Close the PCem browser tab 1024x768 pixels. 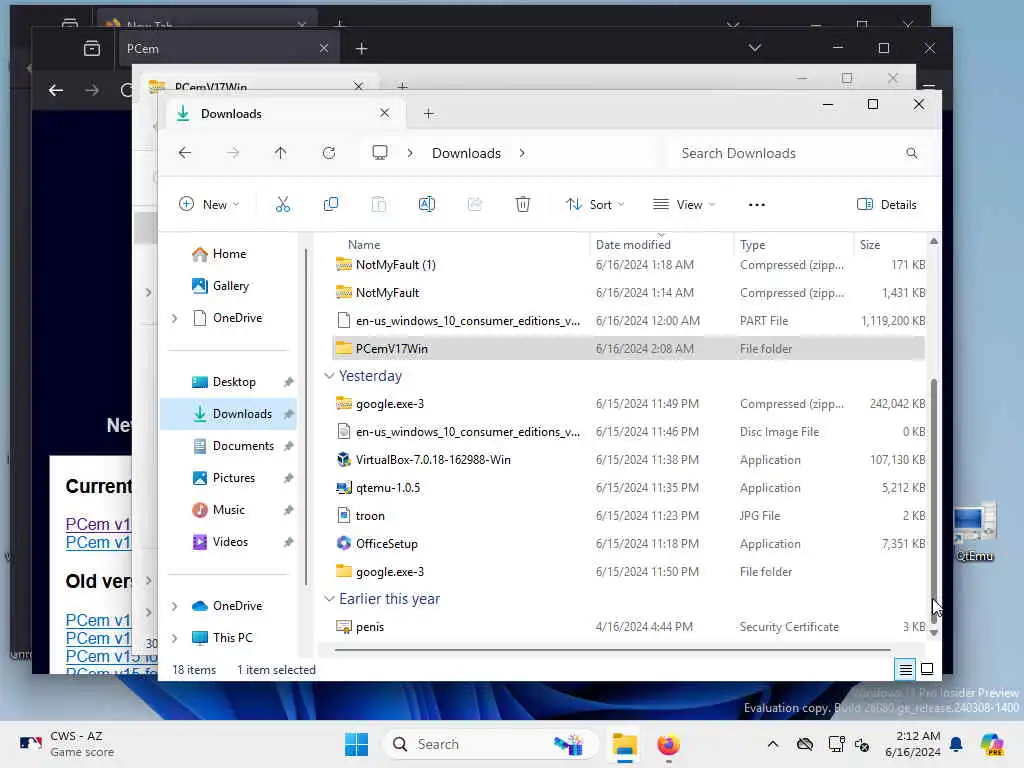[x=323, y=48]
